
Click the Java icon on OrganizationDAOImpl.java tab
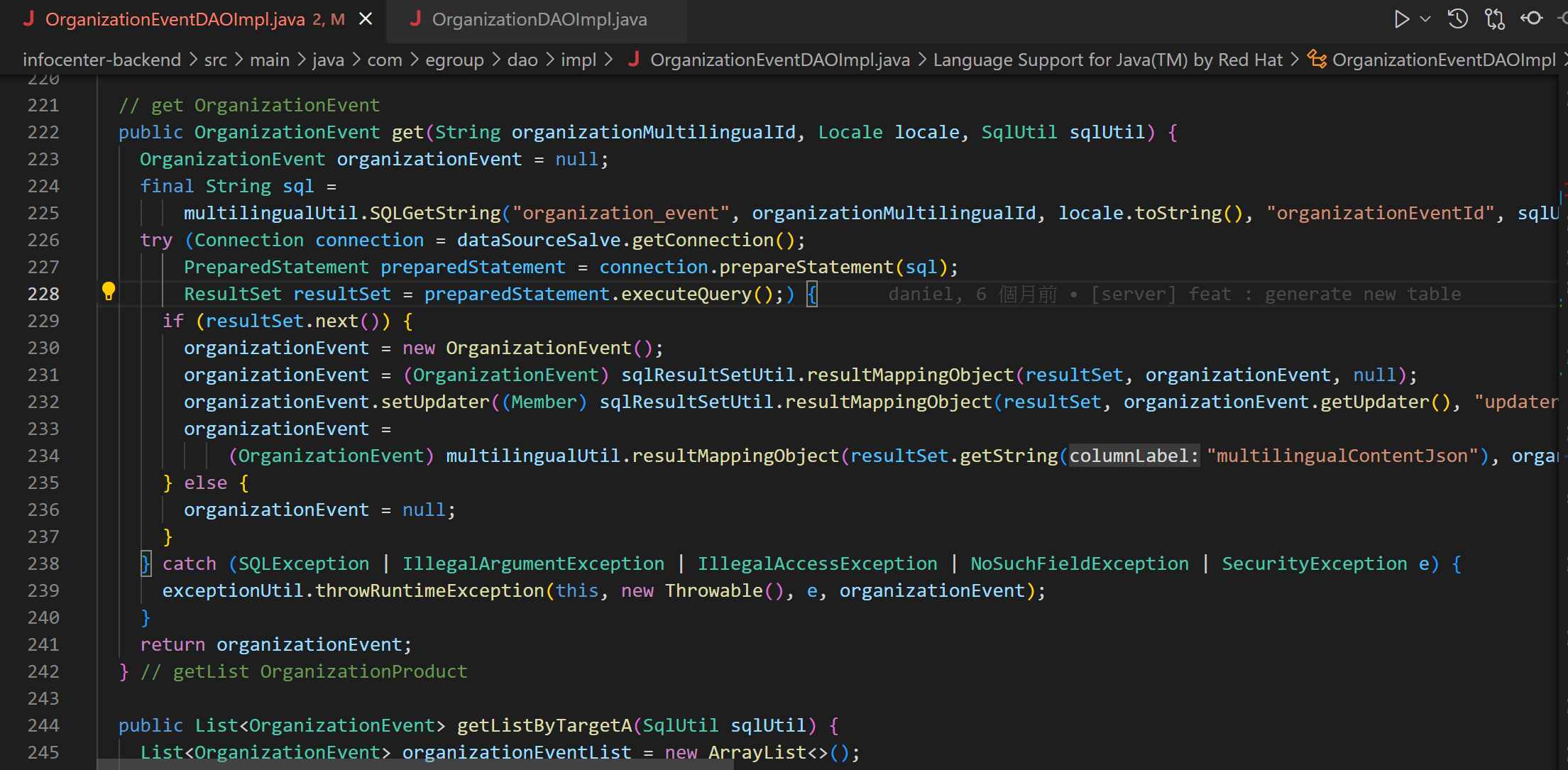pyautogui.click(x=415, y=19)
